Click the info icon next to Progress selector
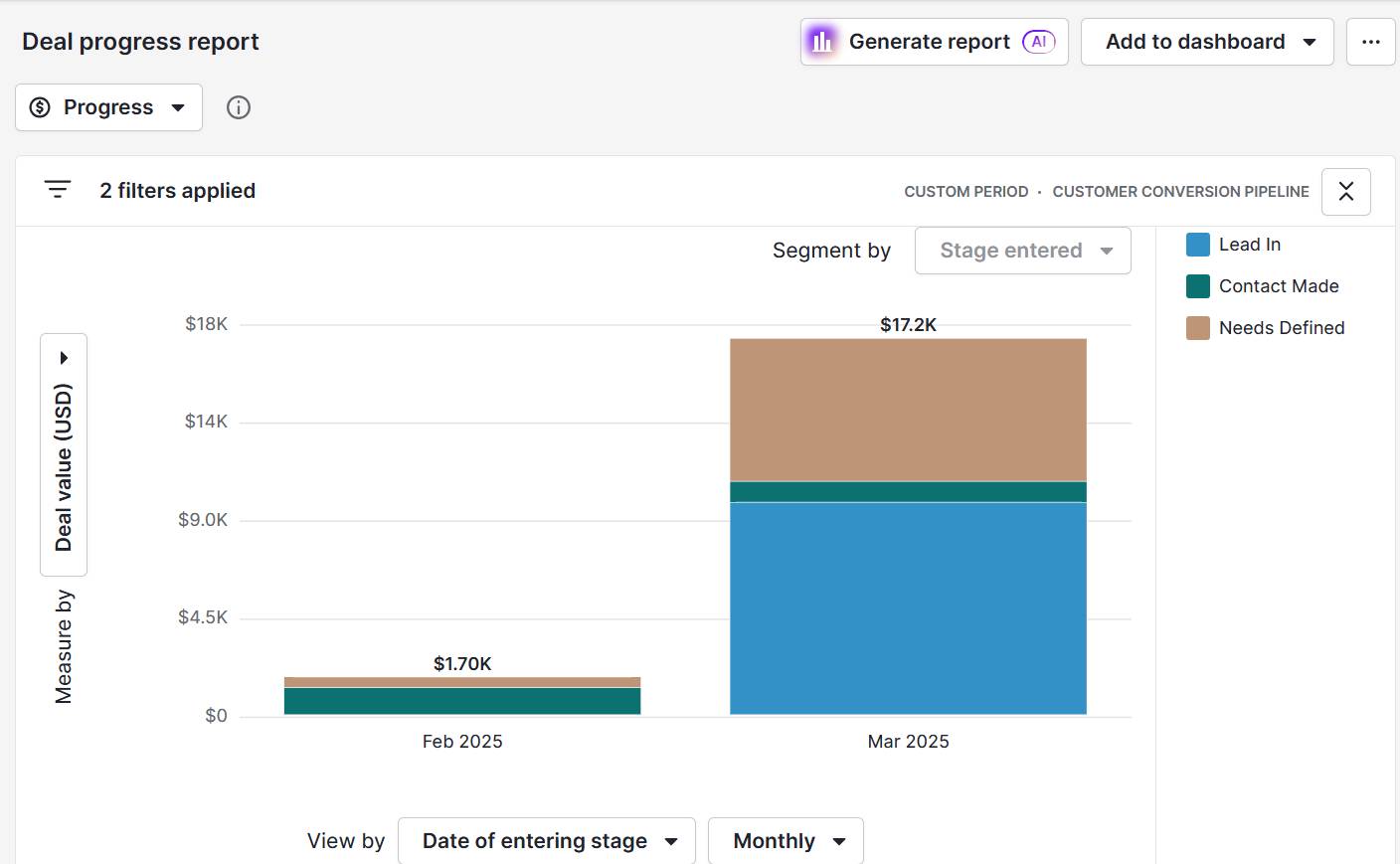1400x864 pixels. click(238, 107)
